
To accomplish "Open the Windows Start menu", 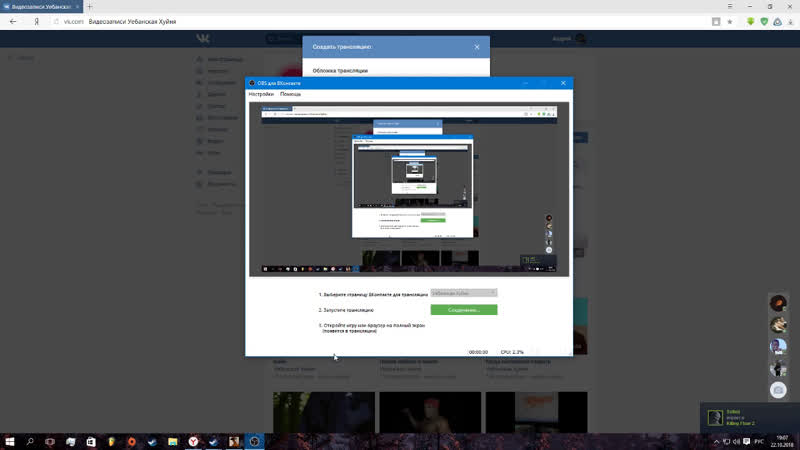I will tap(10, 442).
